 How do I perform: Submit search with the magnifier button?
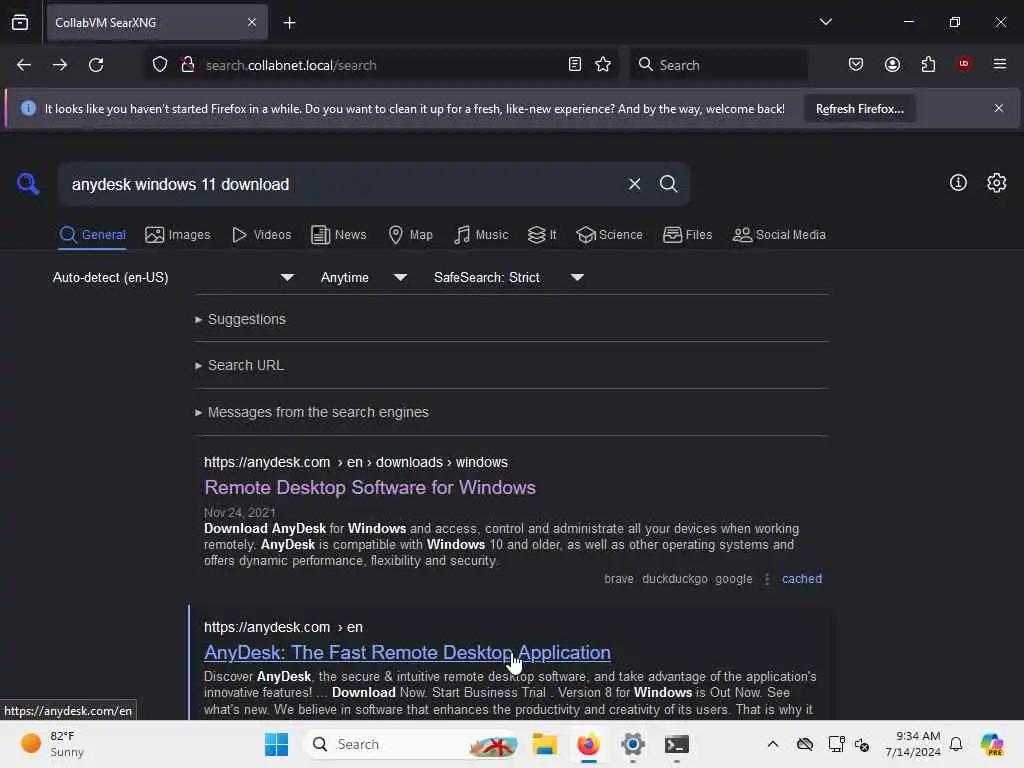click(x=668, y=184)
